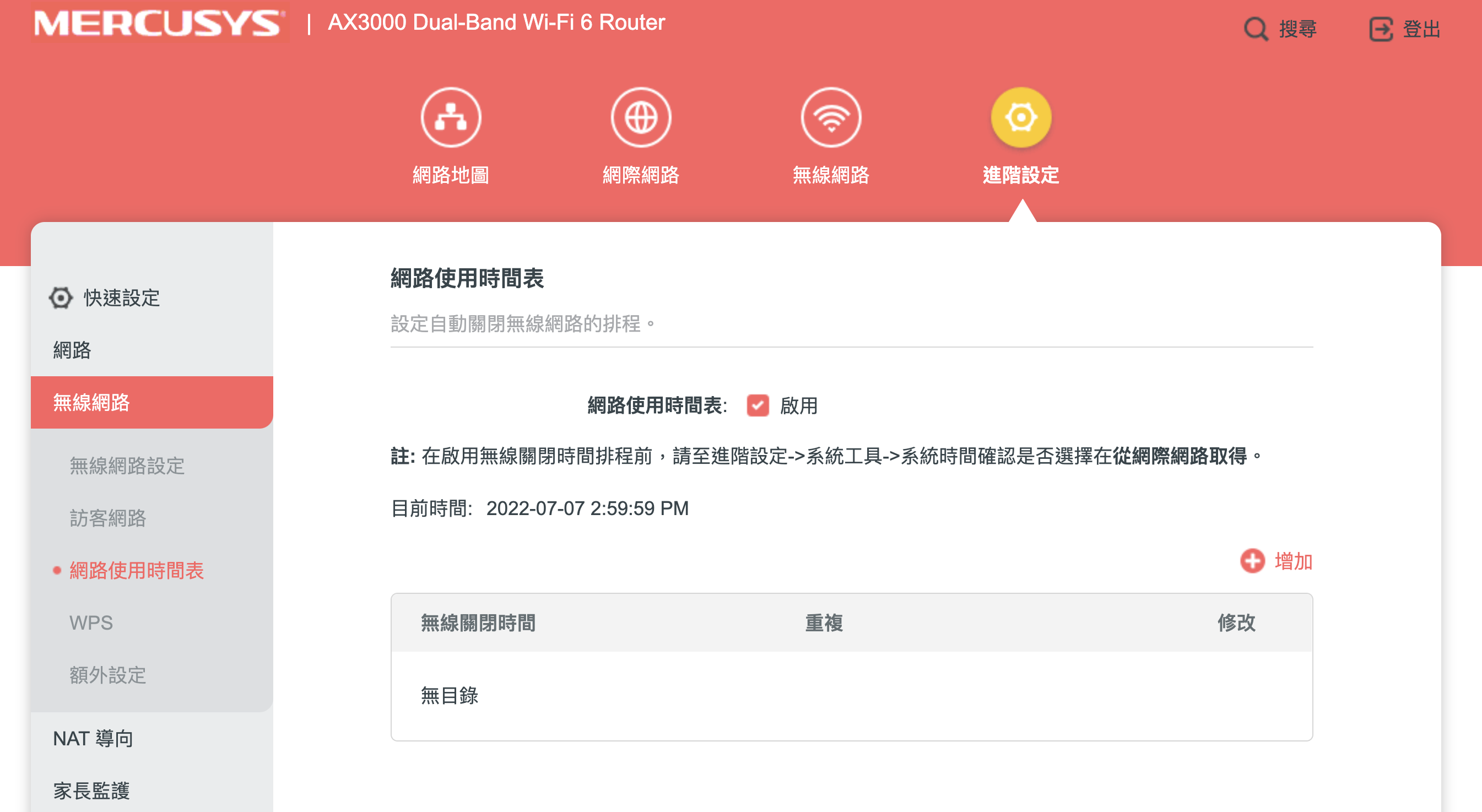Click the red plus add icon
This screenshot has width=1482, height=812.
(1252, 561)
